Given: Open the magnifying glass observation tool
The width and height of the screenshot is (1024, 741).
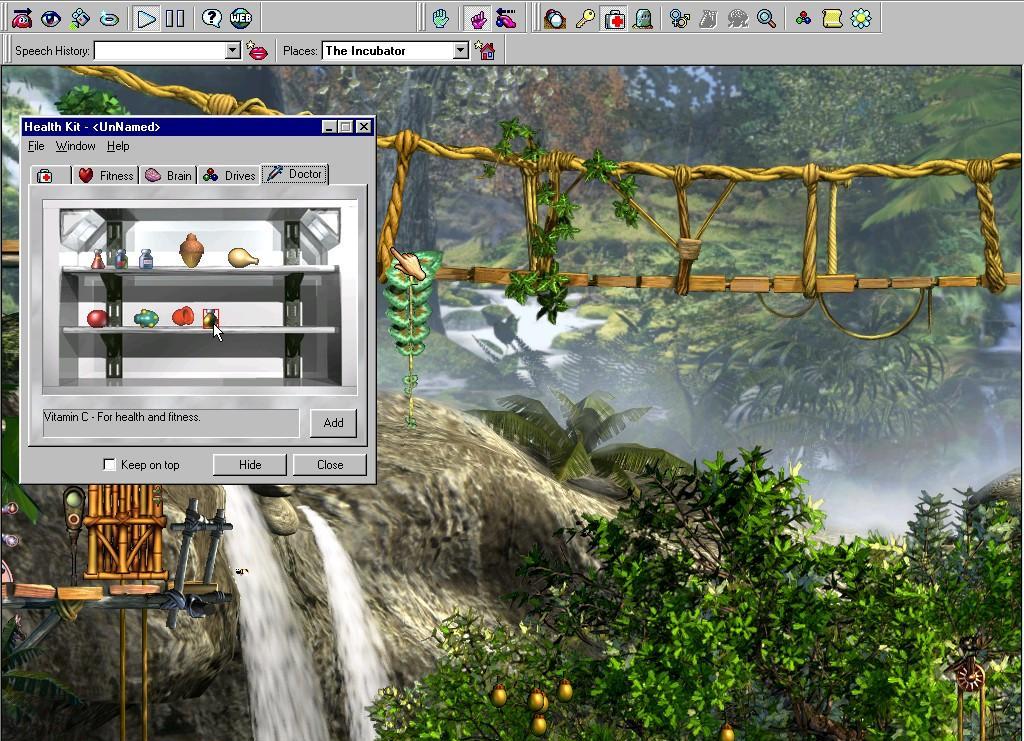Looking at the screenshot, I should pos(766,18).
